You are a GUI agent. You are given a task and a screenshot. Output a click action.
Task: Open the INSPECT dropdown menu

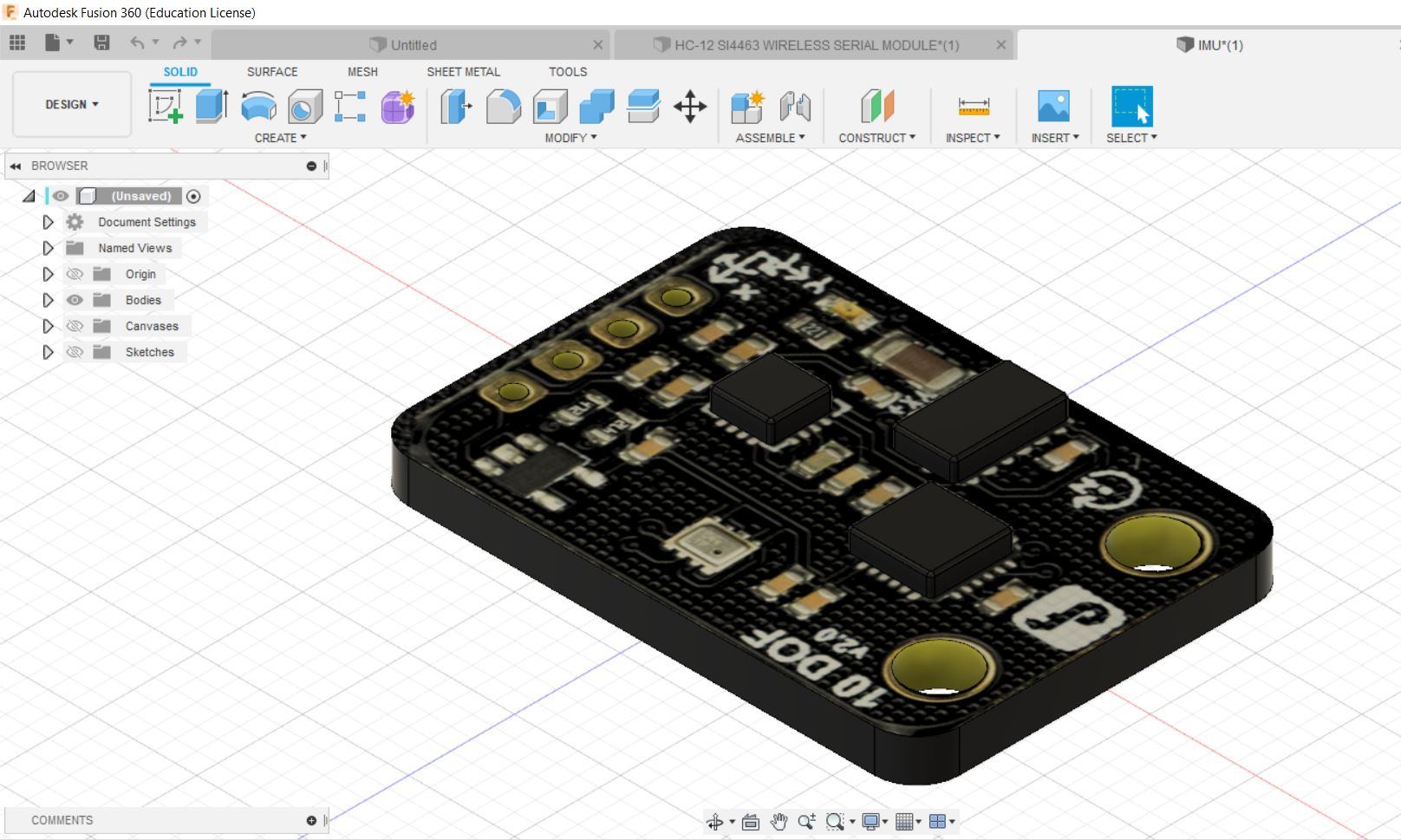pos(973,138)
